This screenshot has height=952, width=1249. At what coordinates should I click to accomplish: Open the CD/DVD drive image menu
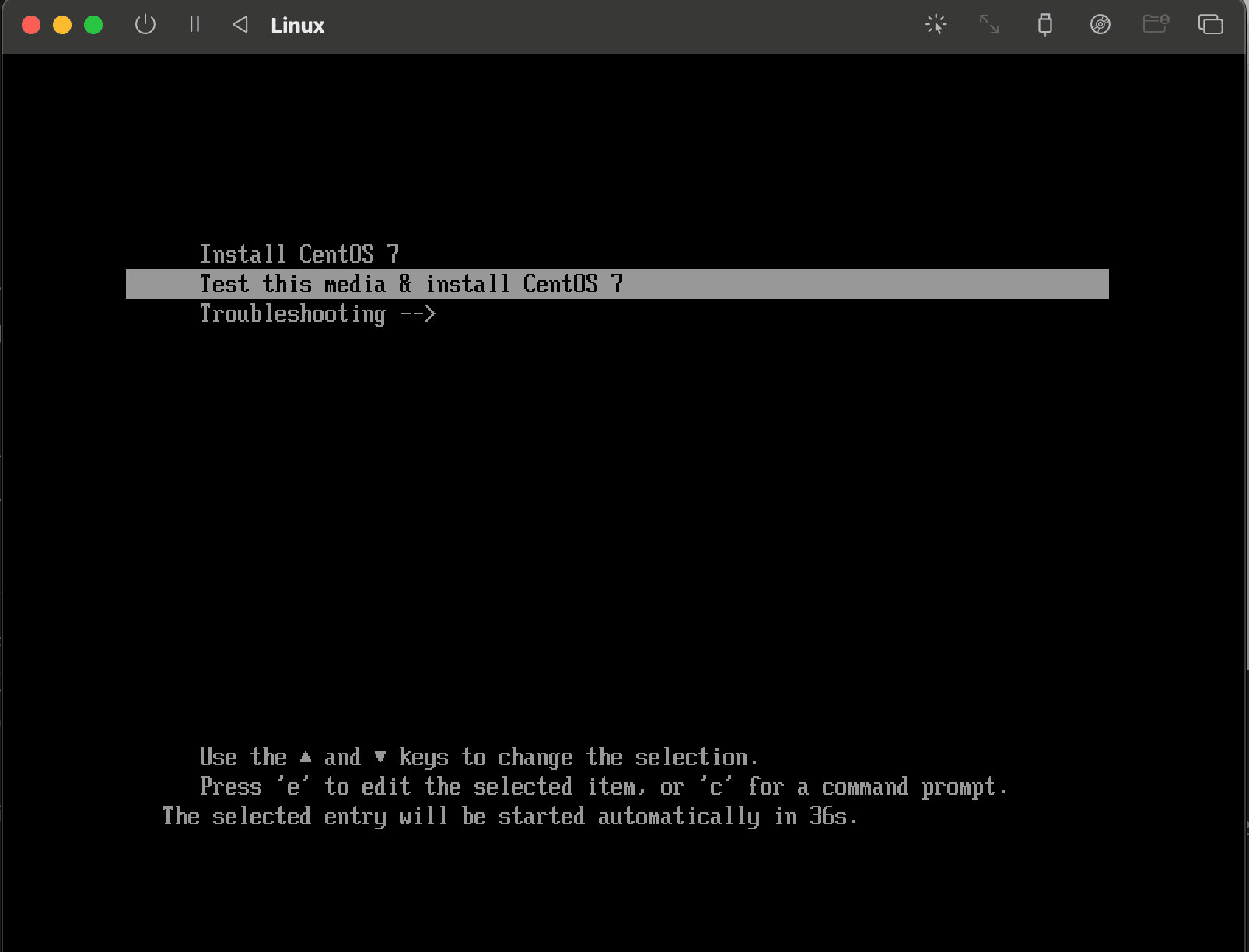click(x=1100, y=25)
